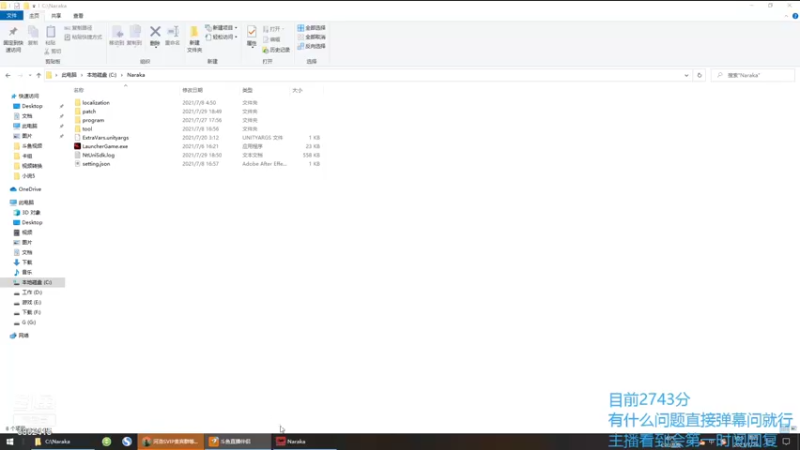Viewport: 800px width, 450px height.
Task: Click Invert selection (反向选择)
Action: click(311, 46)
